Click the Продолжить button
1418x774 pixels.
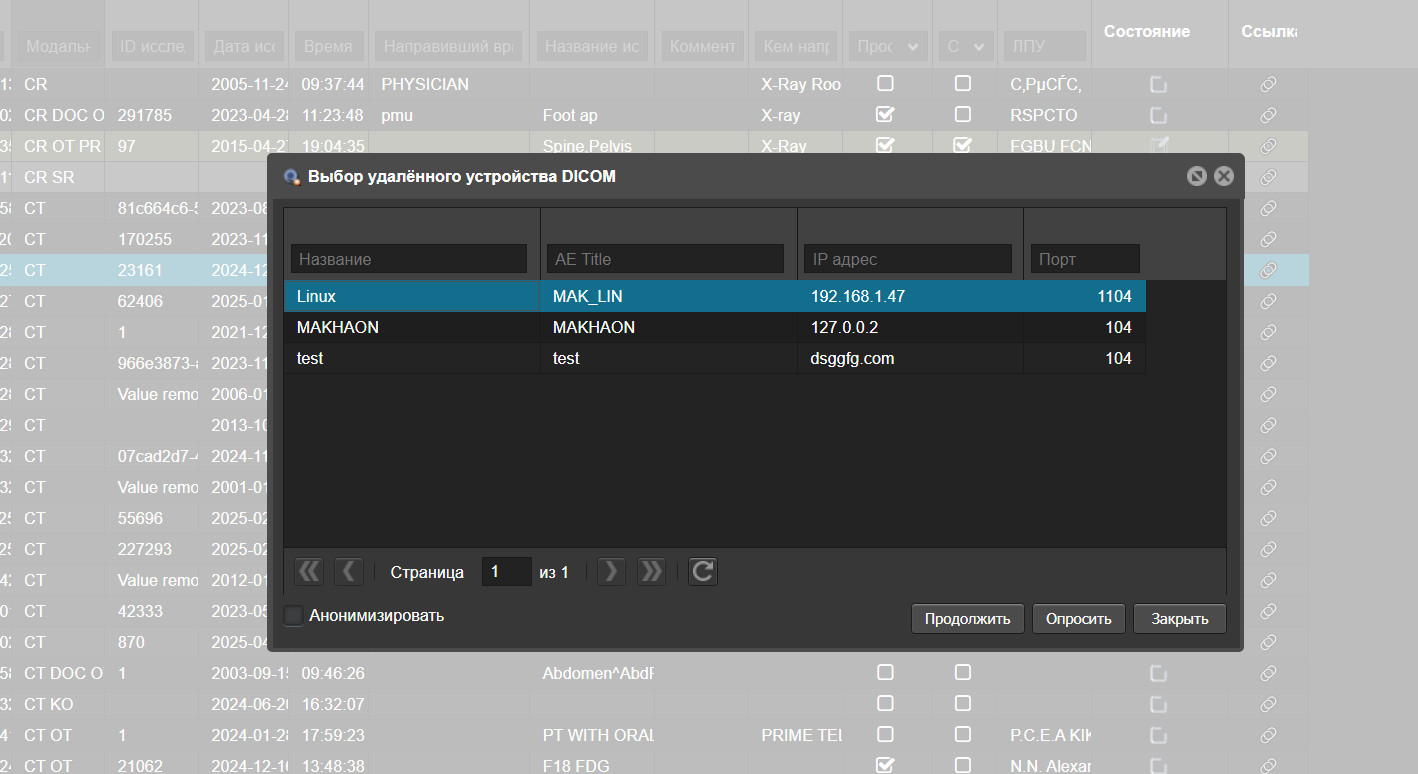coord(967,619)
